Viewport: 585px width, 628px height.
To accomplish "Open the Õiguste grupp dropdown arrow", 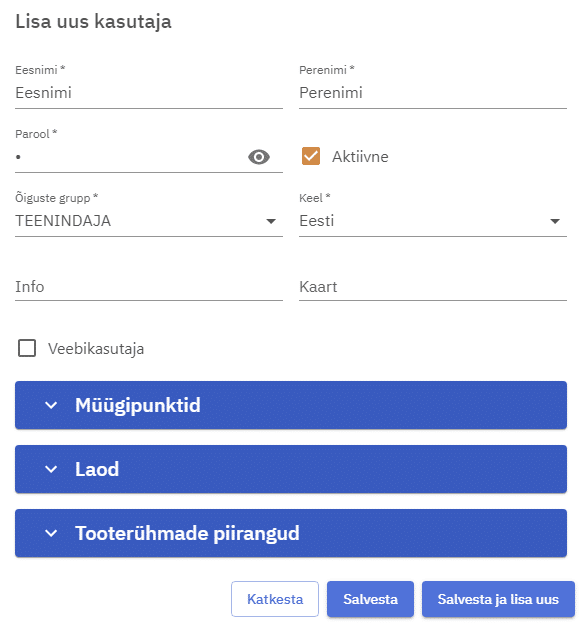I will click(x=271, y=221).
